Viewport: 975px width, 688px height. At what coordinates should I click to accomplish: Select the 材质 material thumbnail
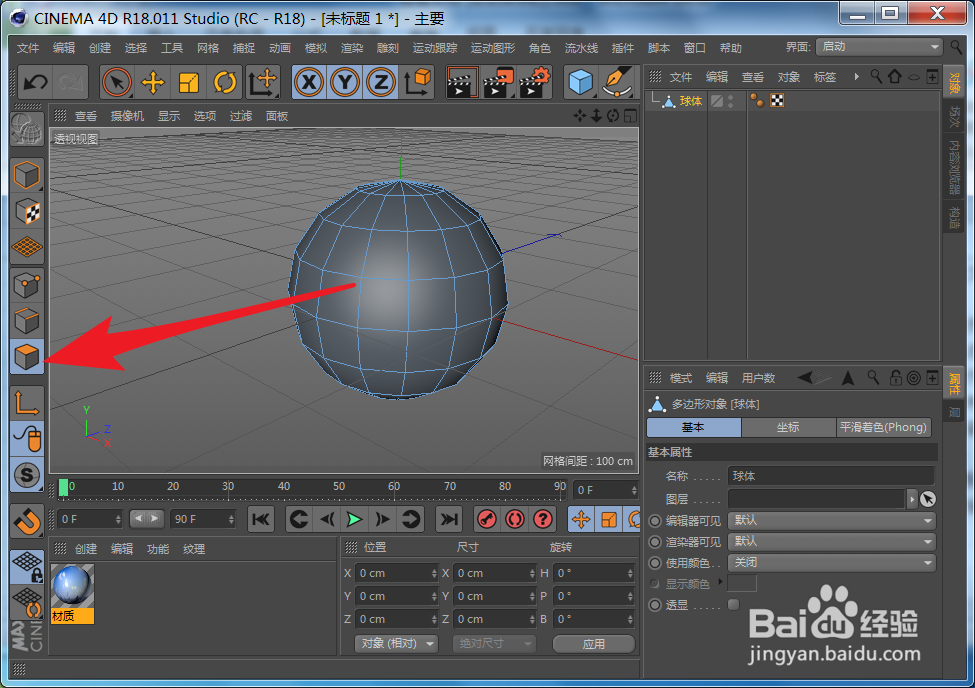72,593
